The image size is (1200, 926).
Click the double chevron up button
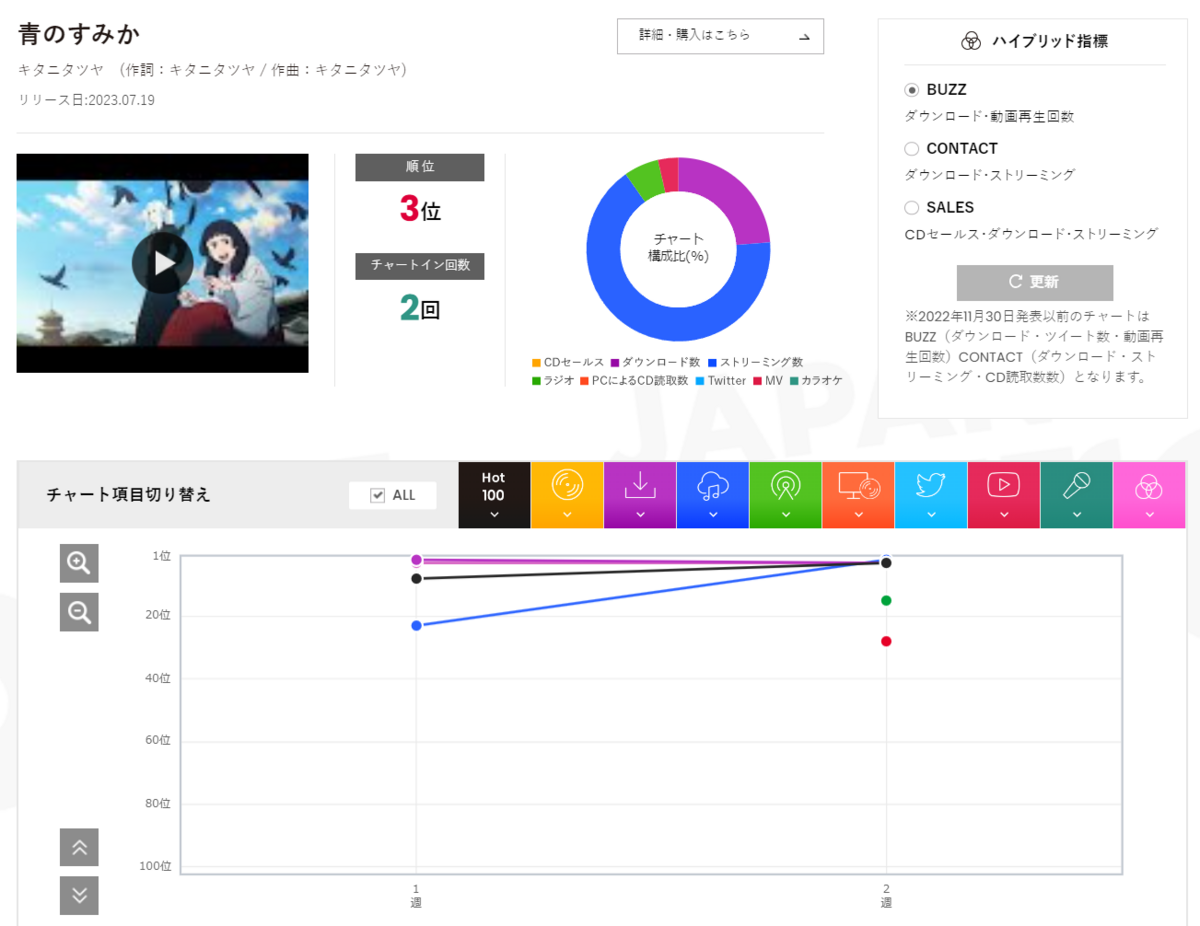point(79,848)
